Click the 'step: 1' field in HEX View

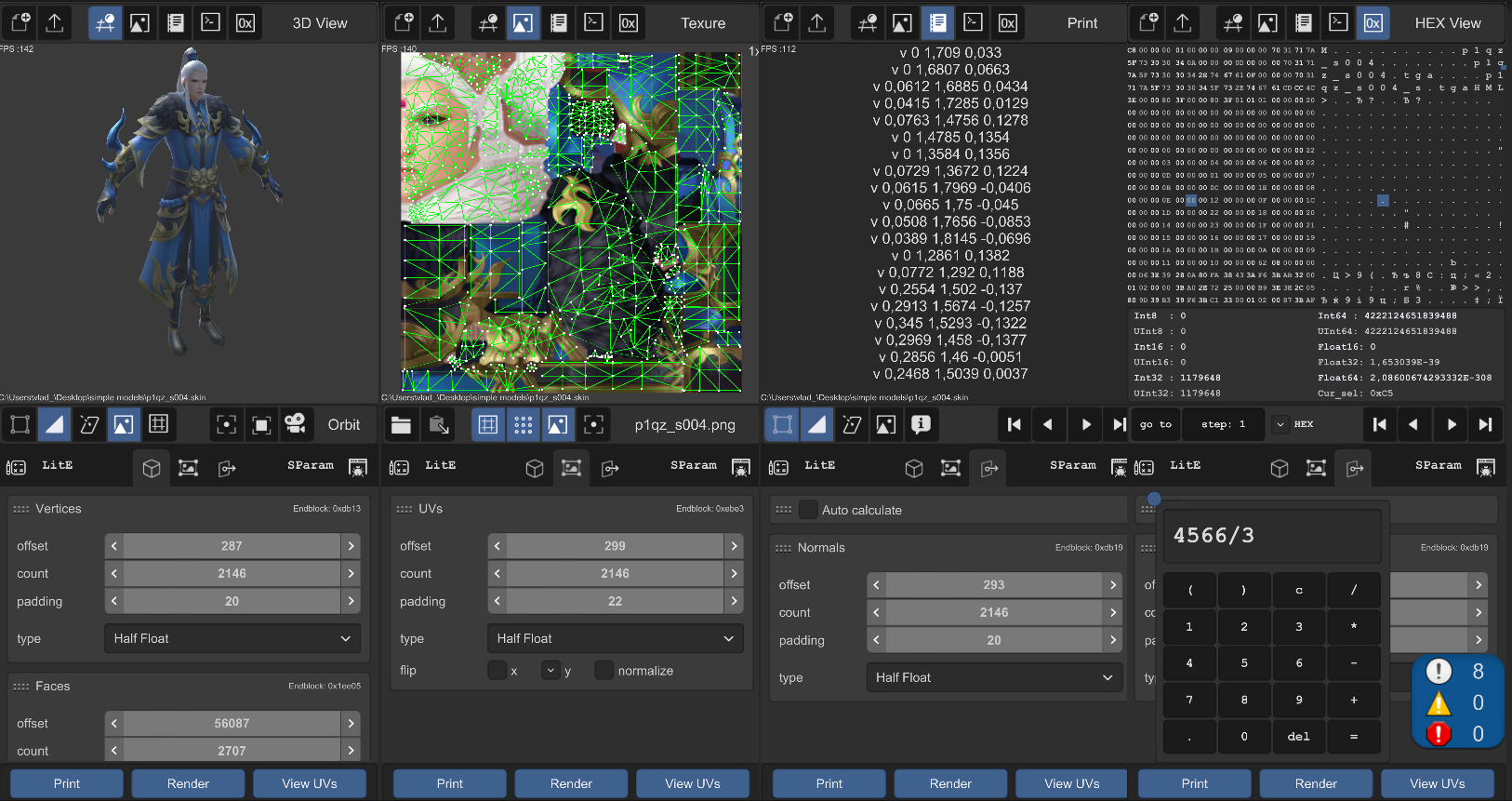1223,424
